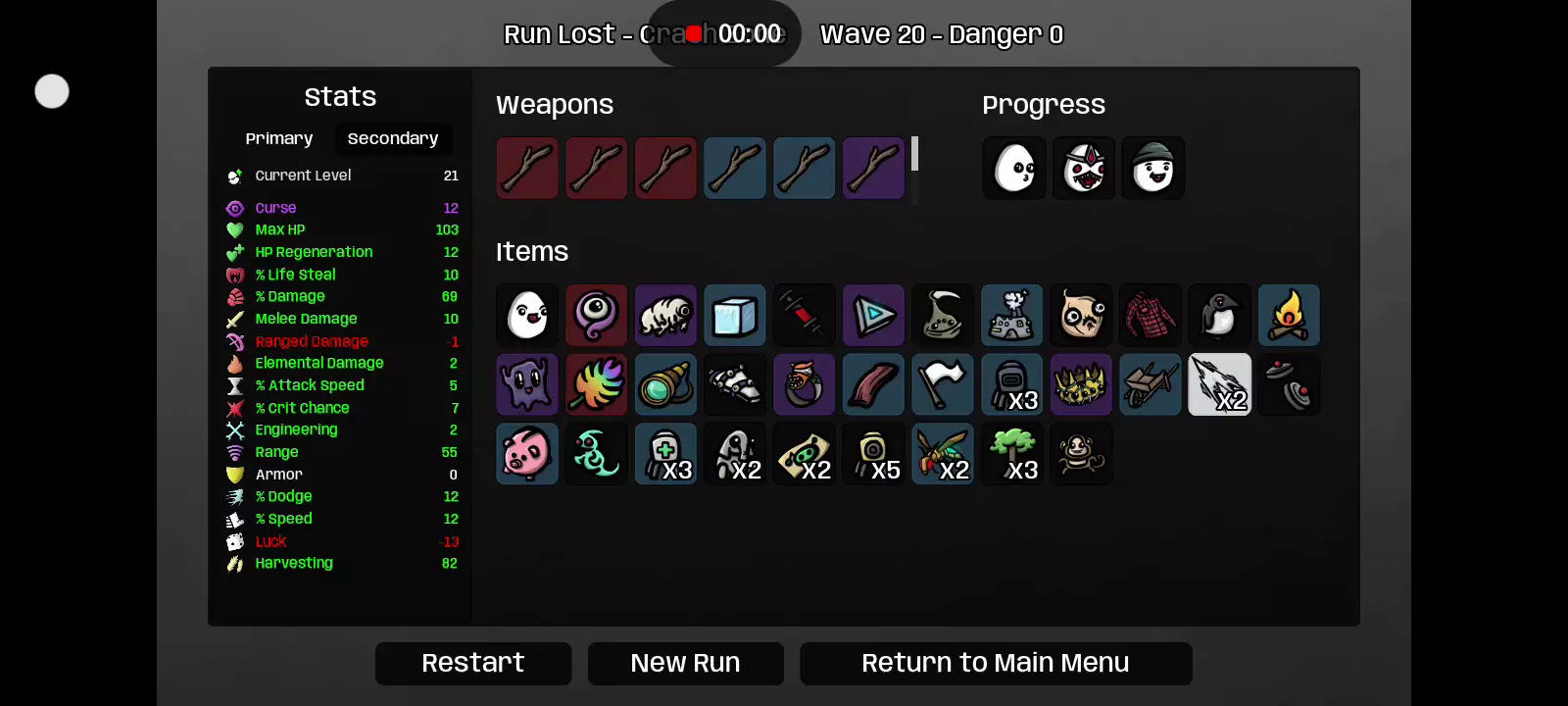Switch to Secondary stats tab

tap(393, 138)
